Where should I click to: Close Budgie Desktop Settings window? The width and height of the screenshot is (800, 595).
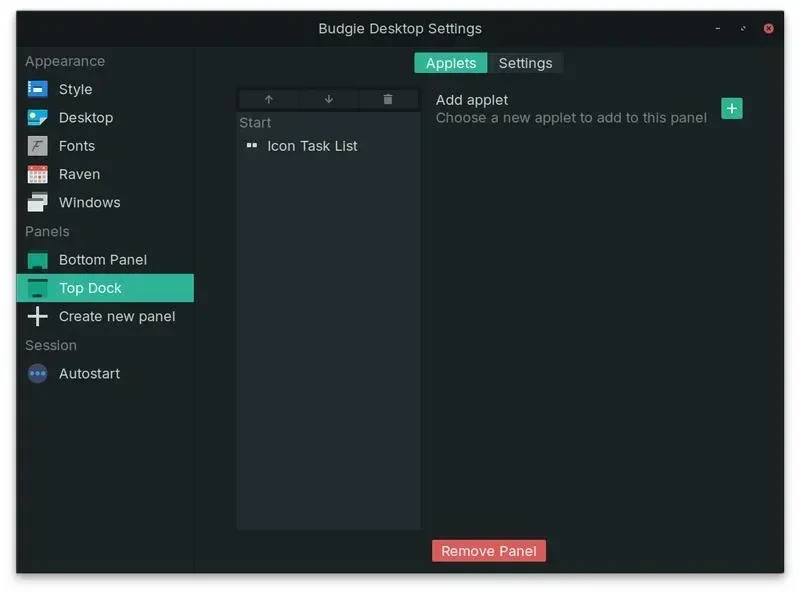[768, 29]
